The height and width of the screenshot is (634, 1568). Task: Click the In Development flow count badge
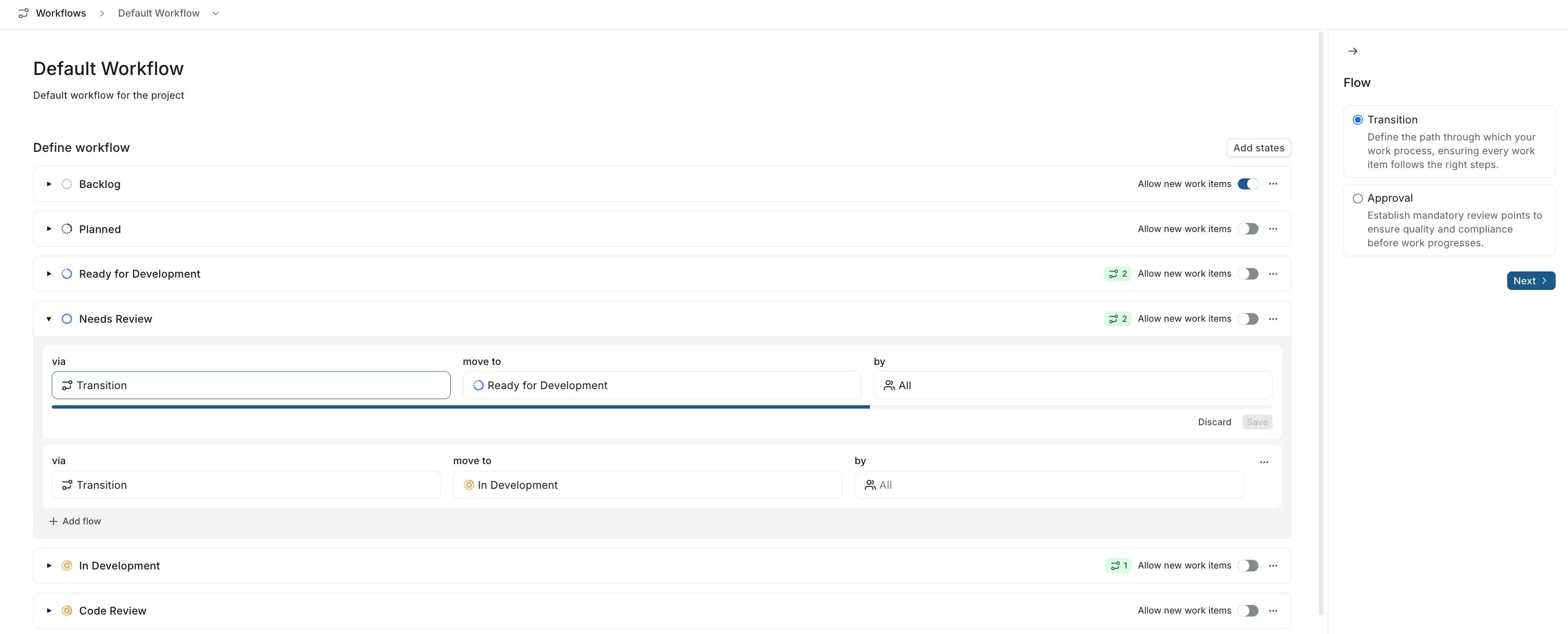(1118, 565)
